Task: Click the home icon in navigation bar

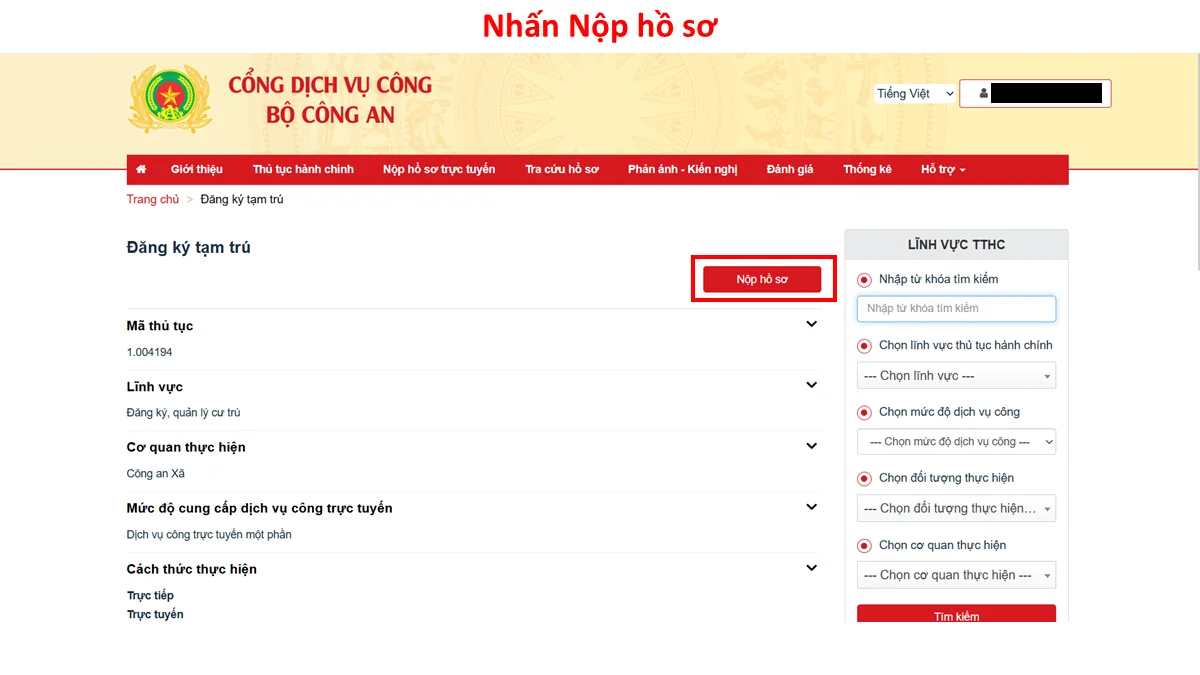Action: pos(141,170)
